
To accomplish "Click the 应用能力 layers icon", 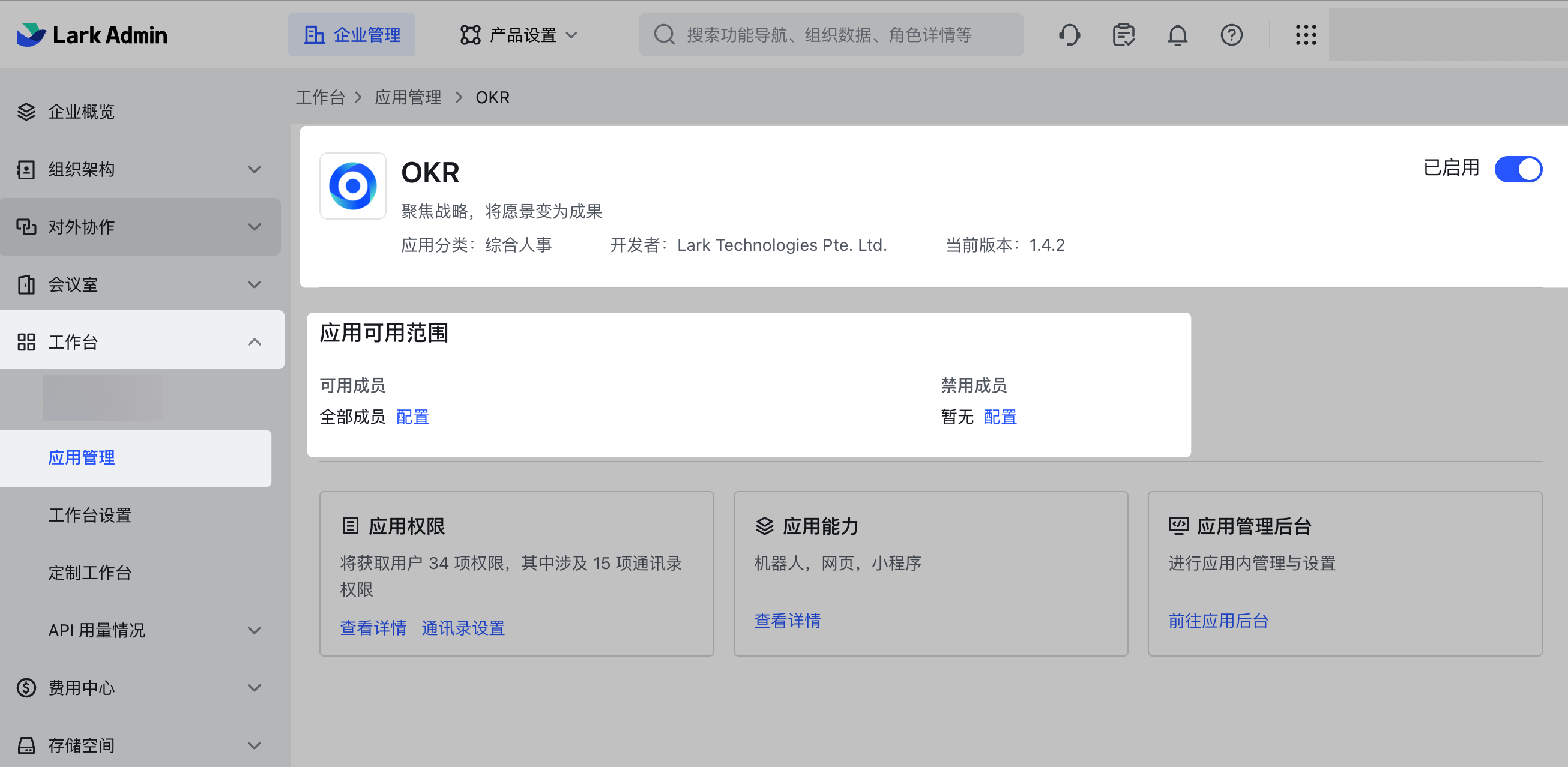I will [764, 526].
